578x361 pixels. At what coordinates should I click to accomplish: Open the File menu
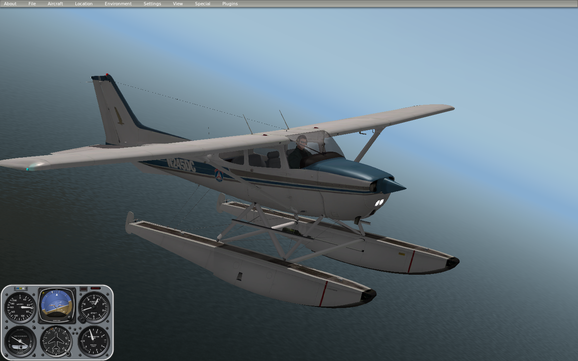pyautogui.click(x=32, y=4)
